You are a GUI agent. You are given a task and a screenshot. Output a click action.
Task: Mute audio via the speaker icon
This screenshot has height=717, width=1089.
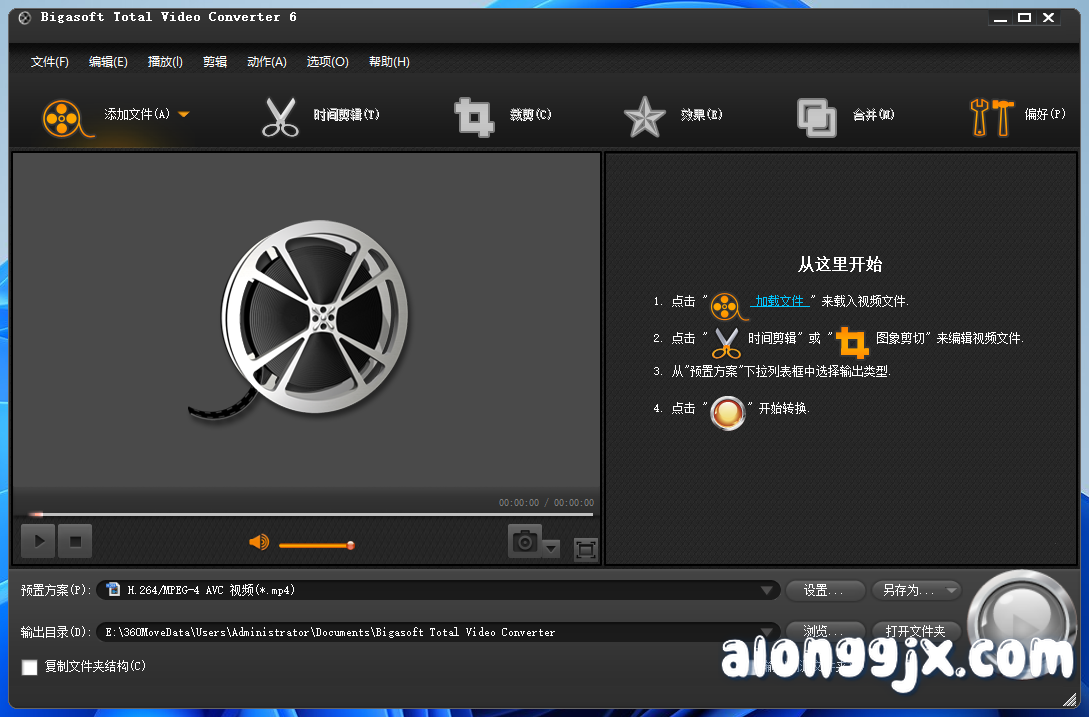pyautogui.click(x=258, y=542)
